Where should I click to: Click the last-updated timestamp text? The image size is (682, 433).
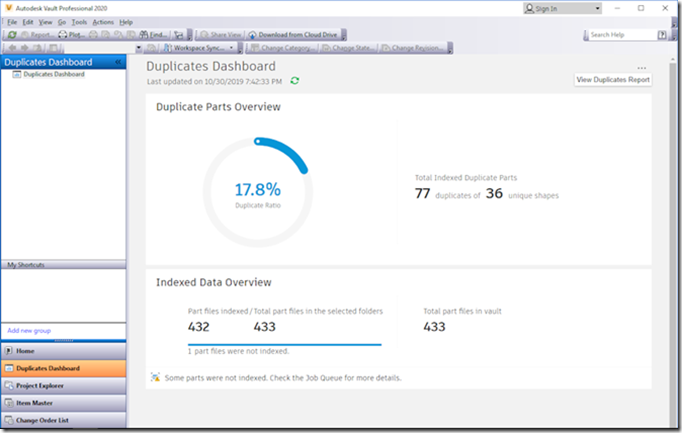(214, 81)
